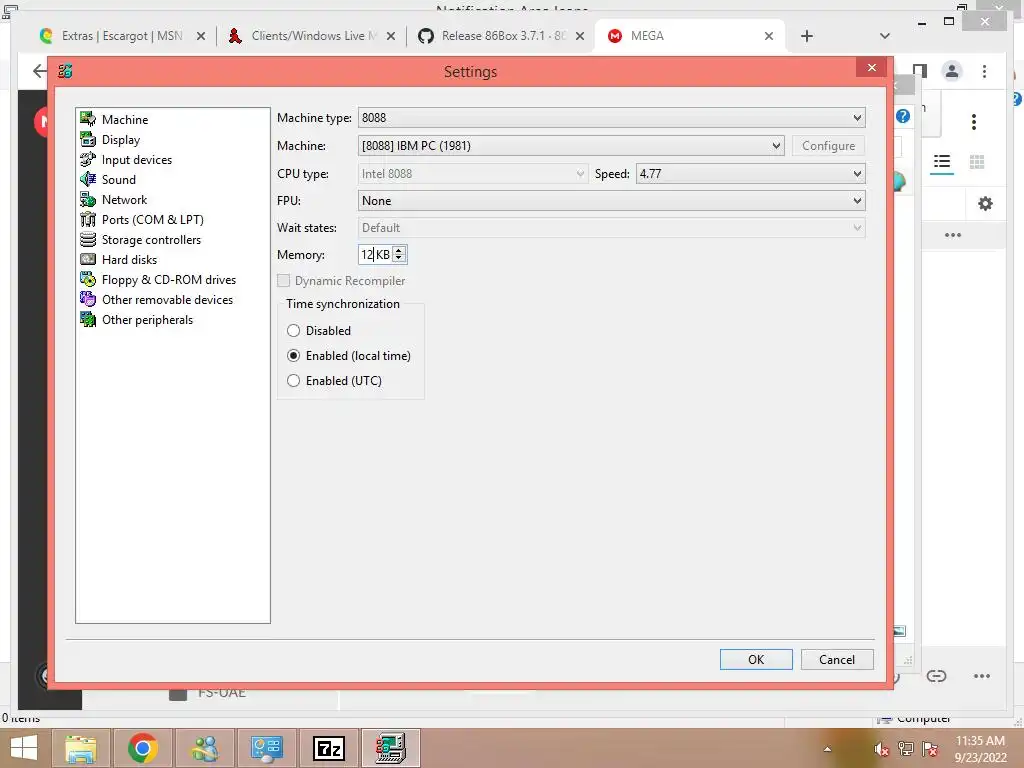The image size is (1024, 768).
Task: Toggle Dynamic Recompiler checkbox
Action: [x=283, y=281]
